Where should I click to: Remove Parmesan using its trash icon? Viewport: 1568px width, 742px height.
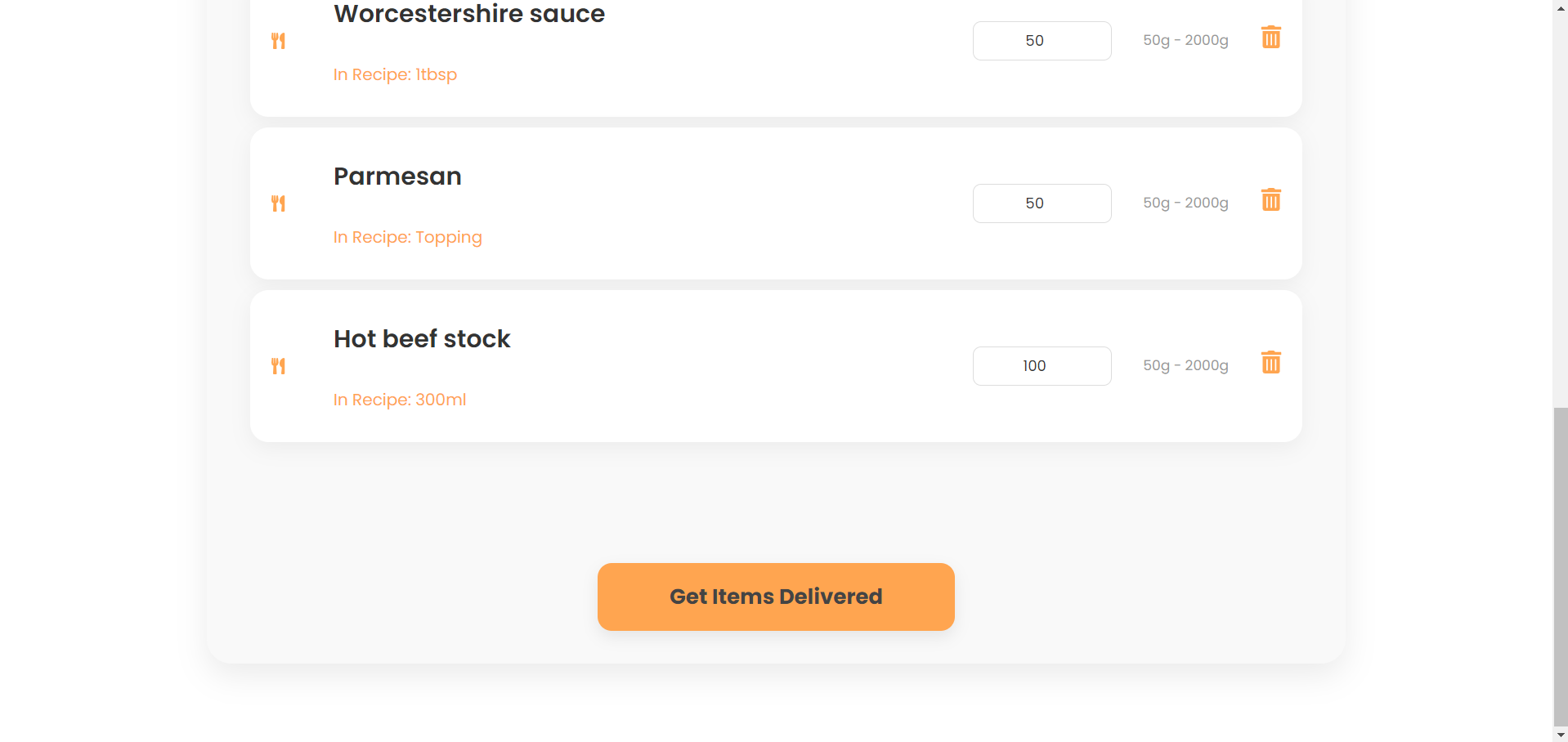point(1270,200)
